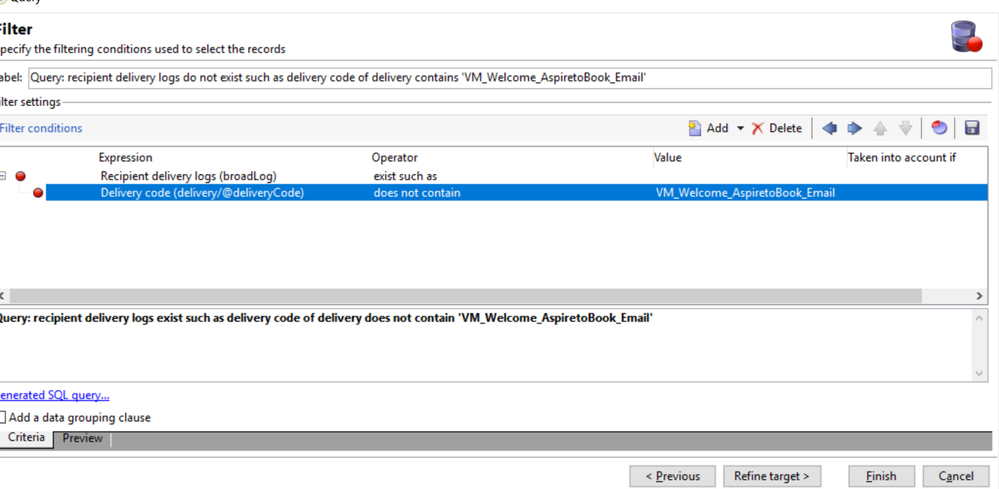Click the red dot beside Delivery code row
Image resolution: width=999 pixels, height=489 pixels.
coord(38,193)
